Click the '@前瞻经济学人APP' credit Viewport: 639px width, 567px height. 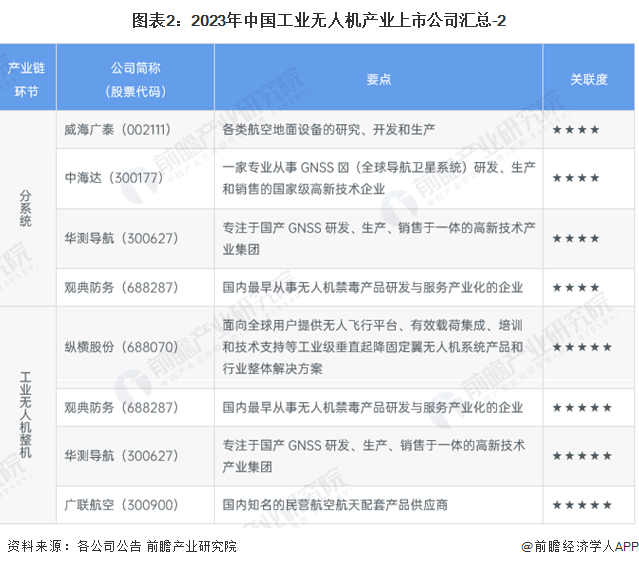click(580, 546)
